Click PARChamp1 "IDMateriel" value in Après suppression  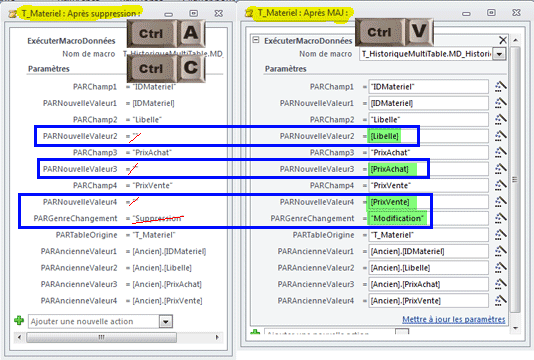[x=154, y=87]
